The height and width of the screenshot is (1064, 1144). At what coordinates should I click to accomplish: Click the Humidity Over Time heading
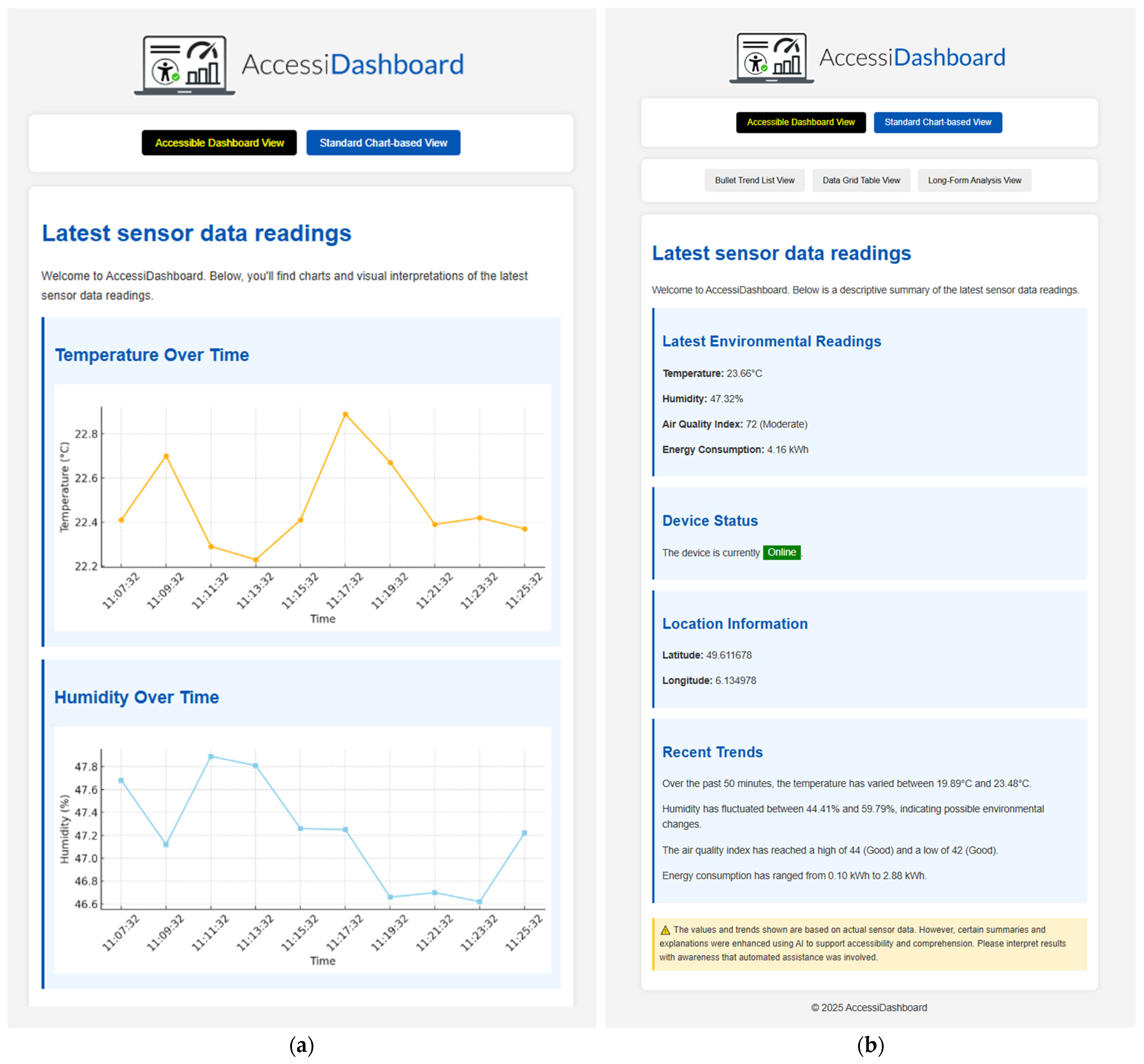pyautogui.click(x=136, y=698)
